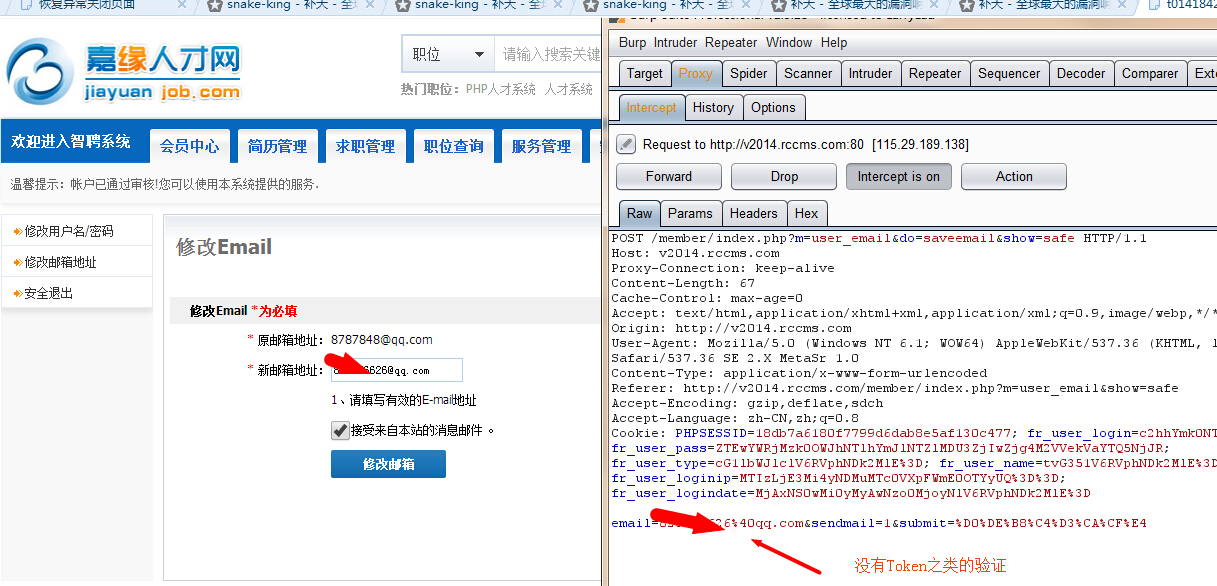
Task: Click the 欢迎进入智聘系统 header text
Action: point(71,142)
